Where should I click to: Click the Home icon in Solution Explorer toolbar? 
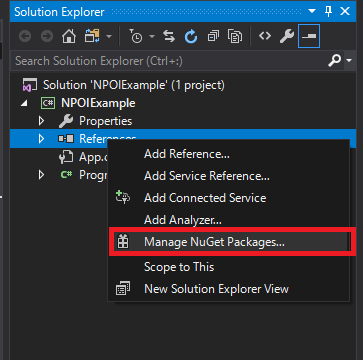pyautogui.click(x=69, y=36)
